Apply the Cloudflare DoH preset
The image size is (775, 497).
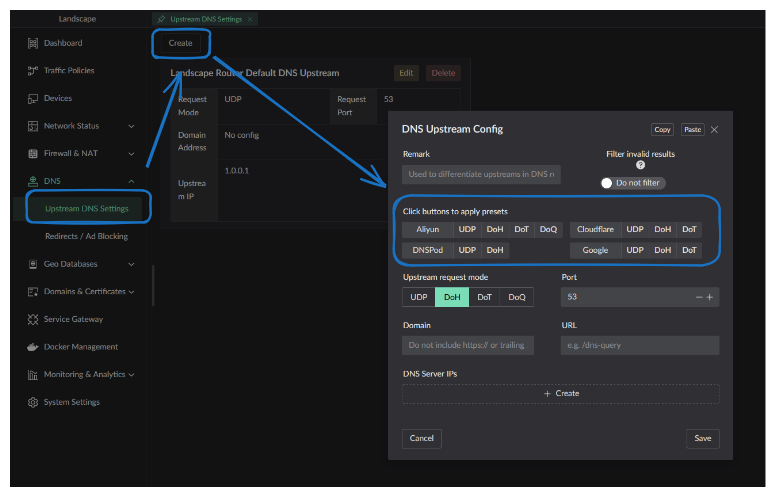pos(663,230)
